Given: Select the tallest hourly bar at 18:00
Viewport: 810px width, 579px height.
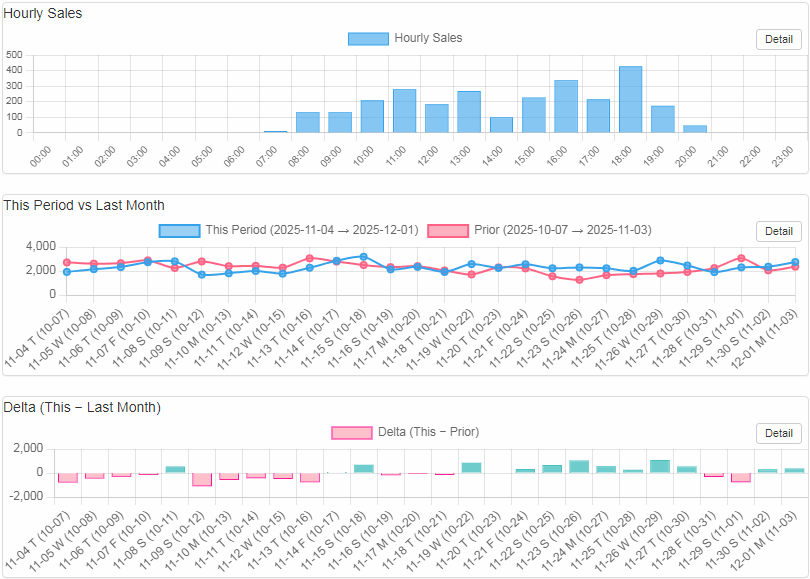Looking at the screenshot, I should pos(630,100).
